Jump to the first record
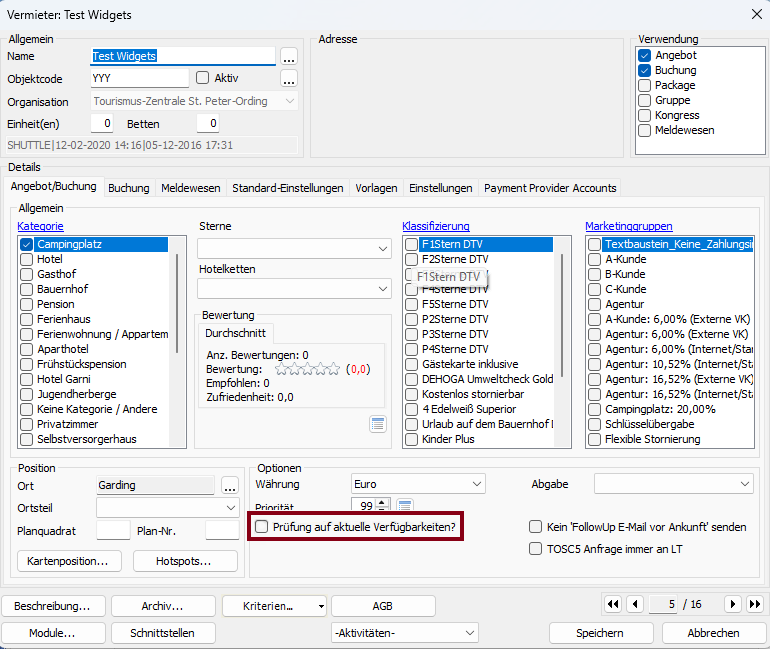The height and width of the screenshot is (649, 770). tap(613, 604)
